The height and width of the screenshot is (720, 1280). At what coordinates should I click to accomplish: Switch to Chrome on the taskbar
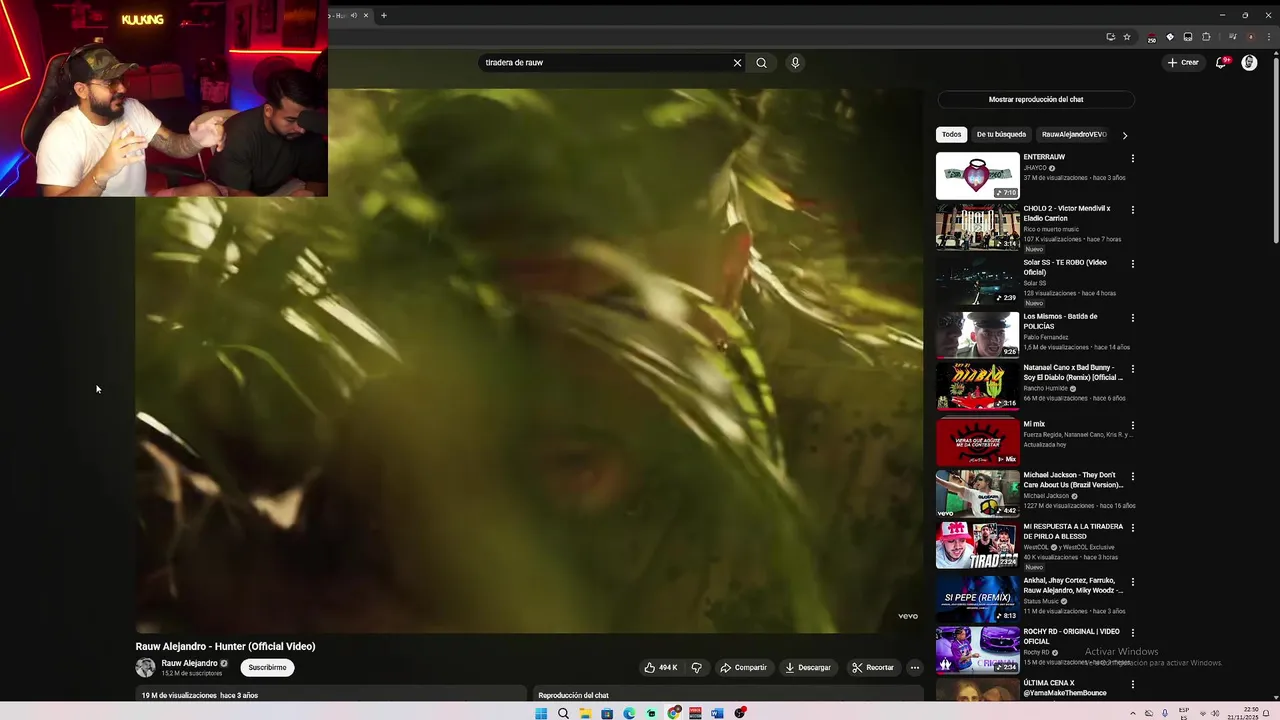coord(674,713)
